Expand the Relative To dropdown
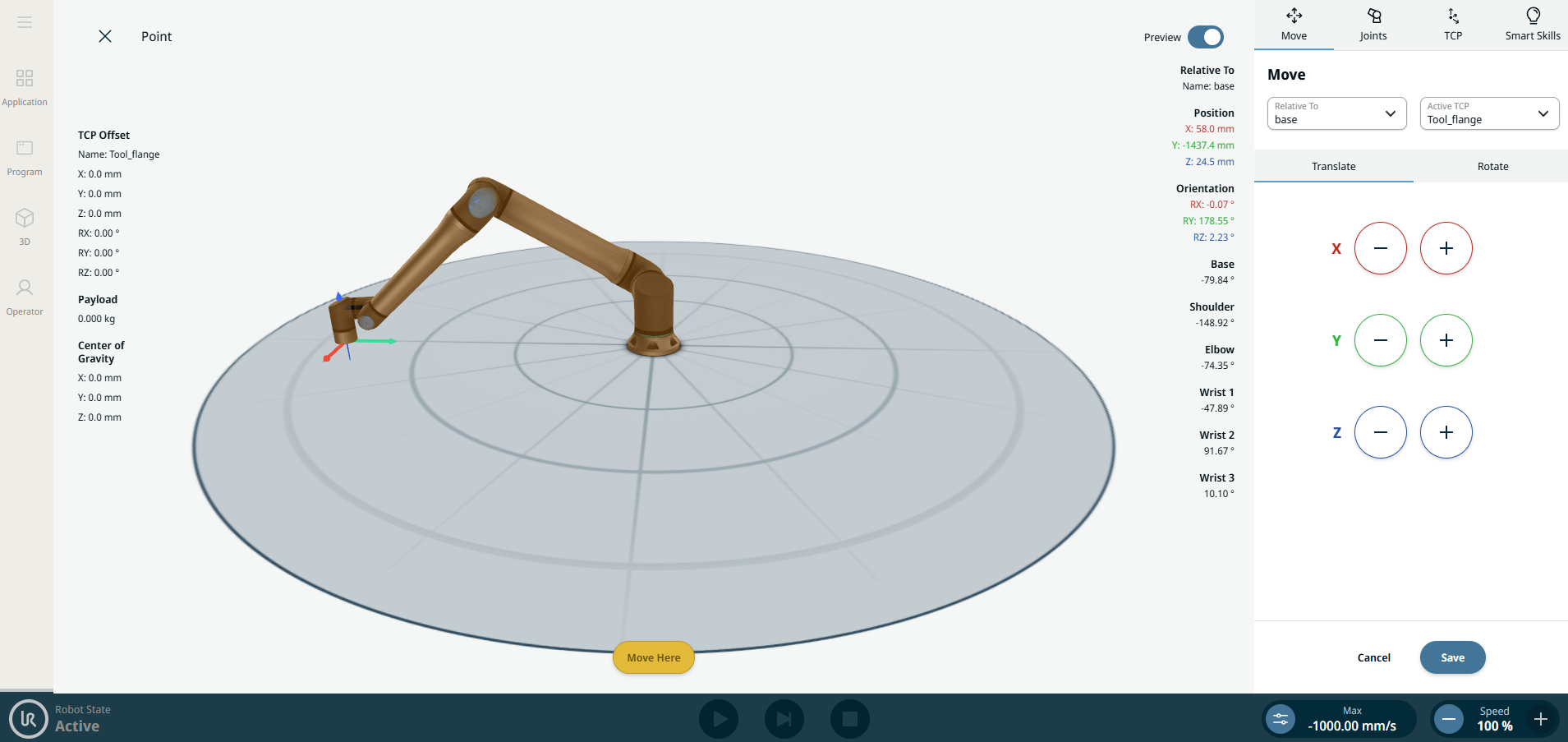The height and width of the screenshot is (742, 1568). pos(1336,113)
